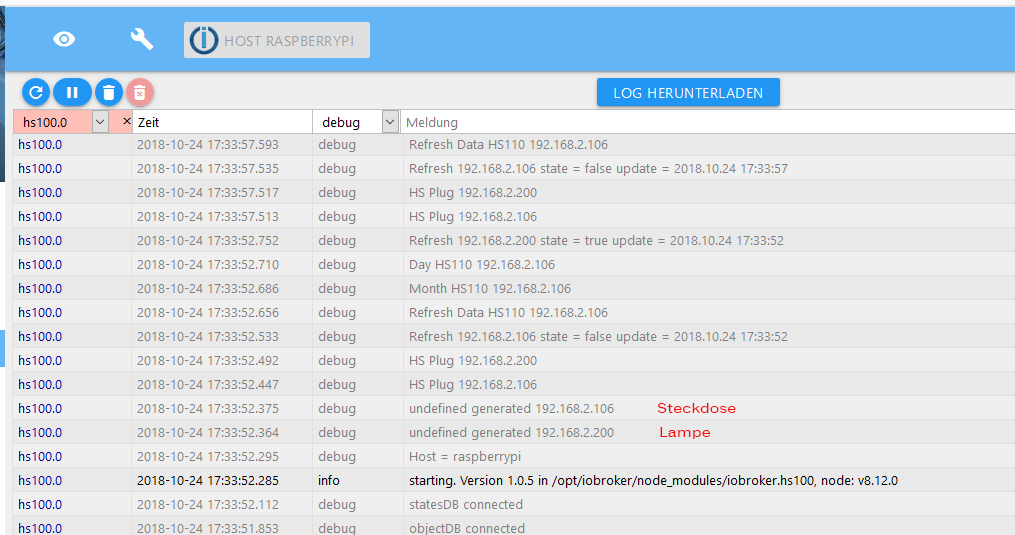
Task: Open the hs100.0 source filter dropdown
Action: (x=100, y=122)
